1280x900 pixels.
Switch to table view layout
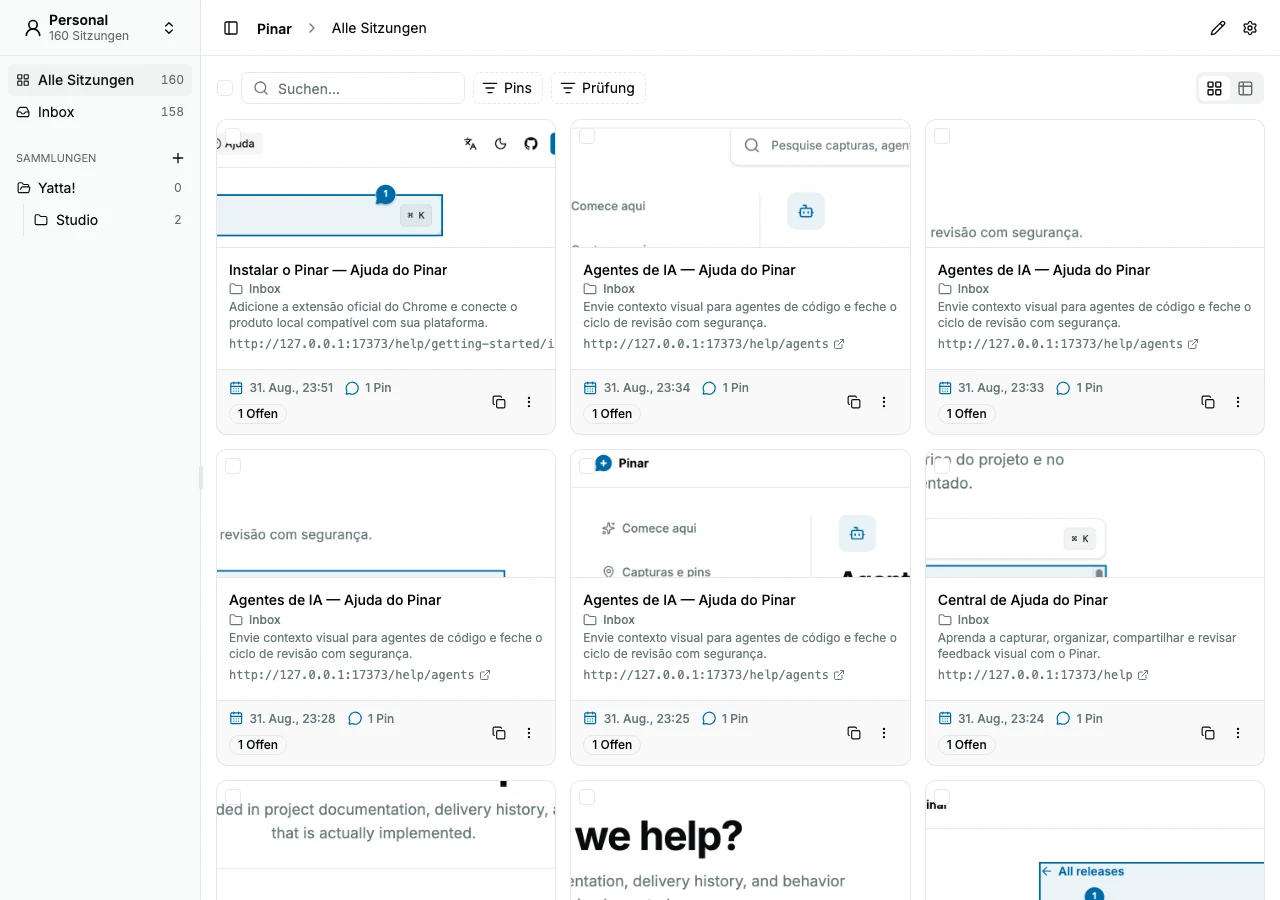point(1245,89)
